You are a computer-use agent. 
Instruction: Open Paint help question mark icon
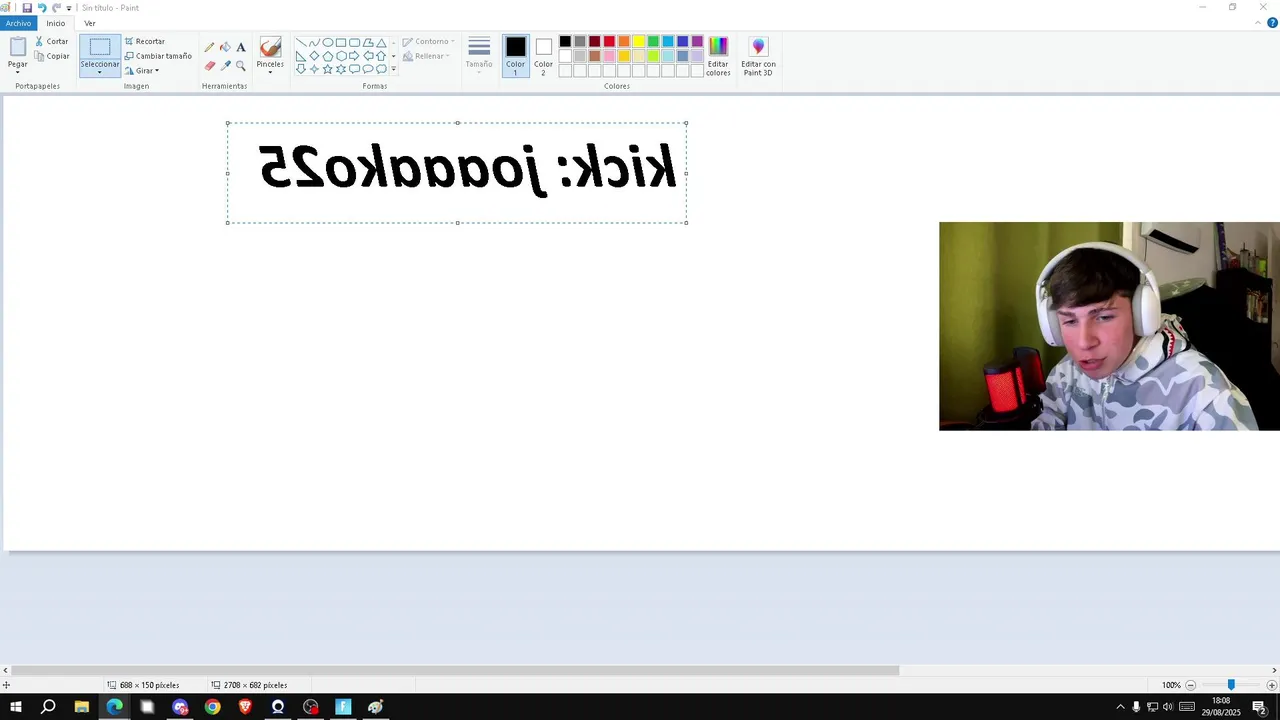(x=1272, y=23)
